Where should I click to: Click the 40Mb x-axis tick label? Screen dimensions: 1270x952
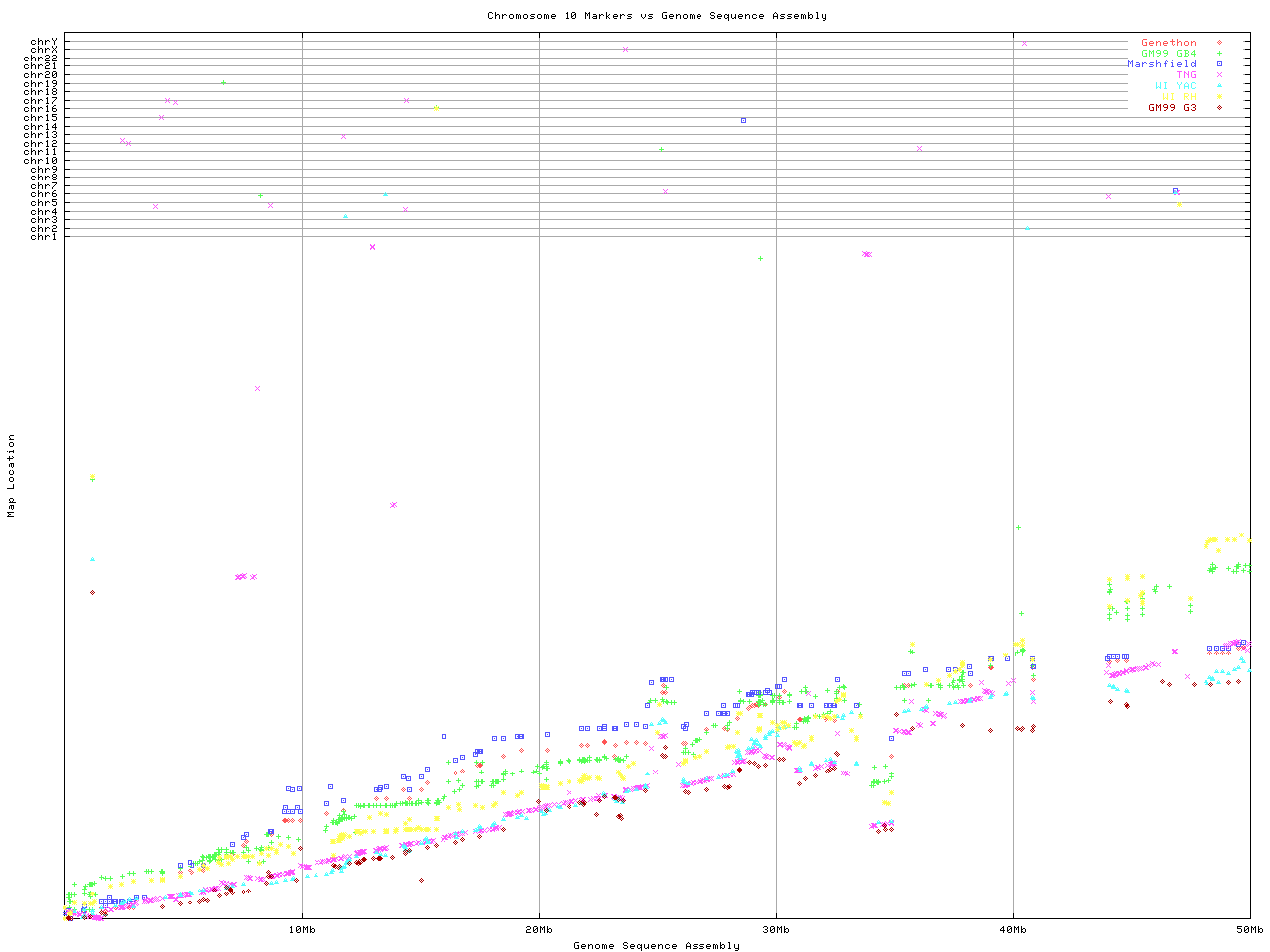(1013, 930)
